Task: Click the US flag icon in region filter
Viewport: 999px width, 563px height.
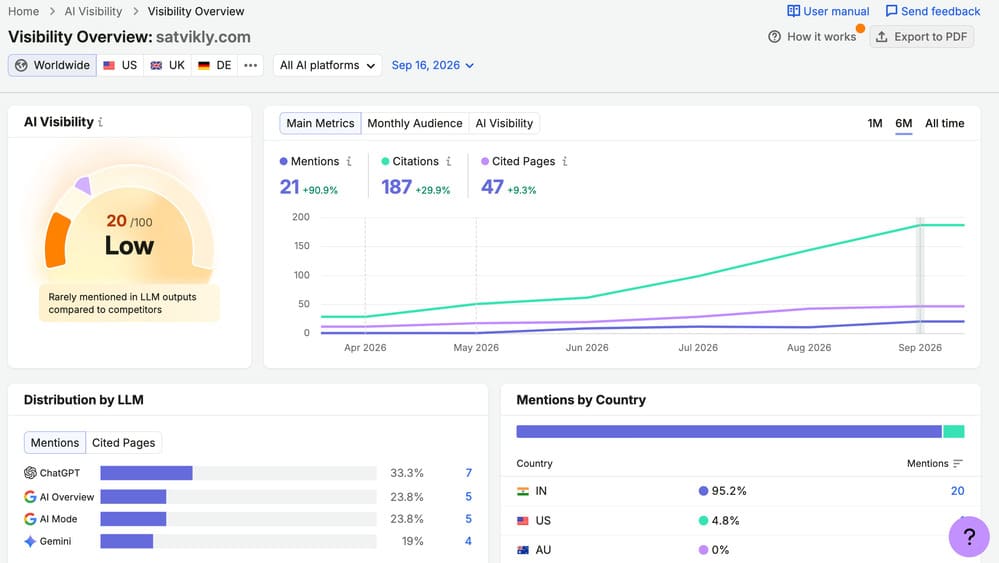Action: 109,65
